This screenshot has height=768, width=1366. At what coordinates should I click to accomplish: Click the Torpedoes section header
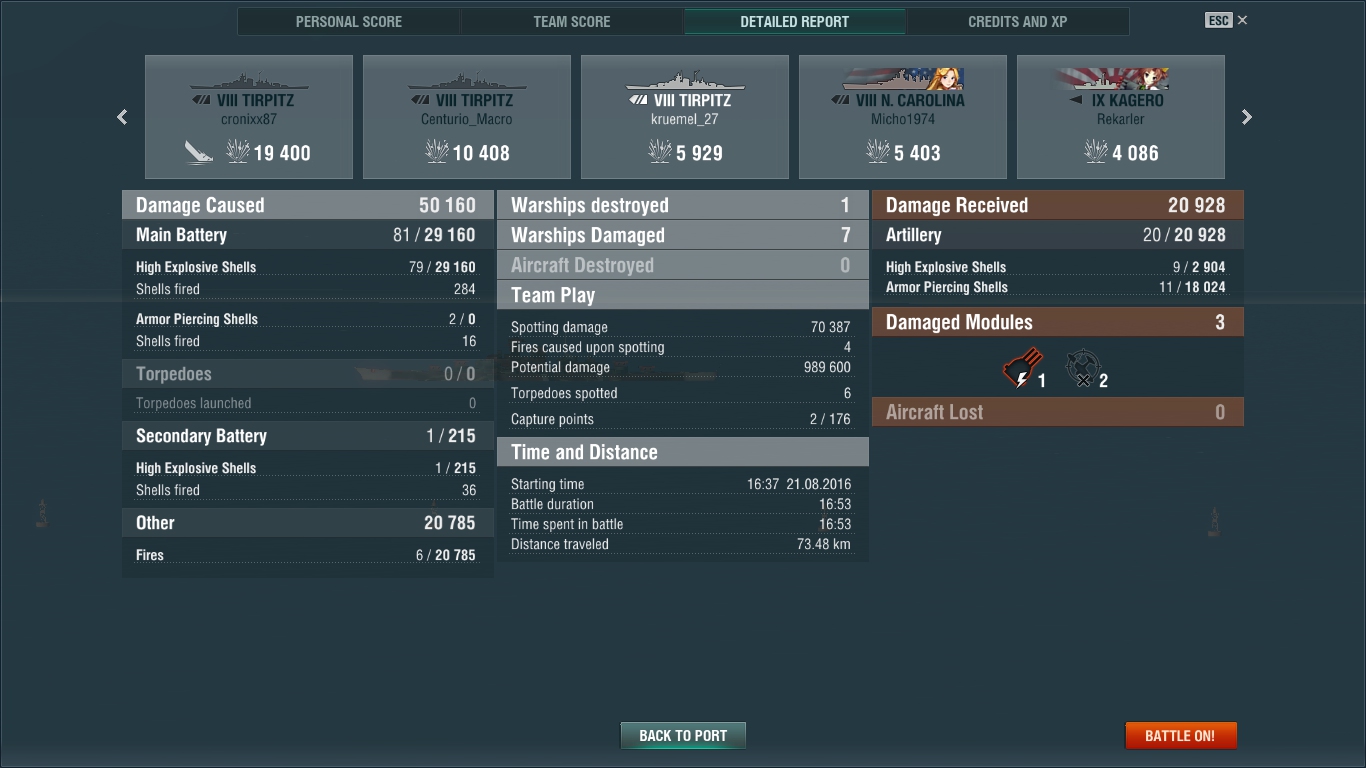coord(308,373)
